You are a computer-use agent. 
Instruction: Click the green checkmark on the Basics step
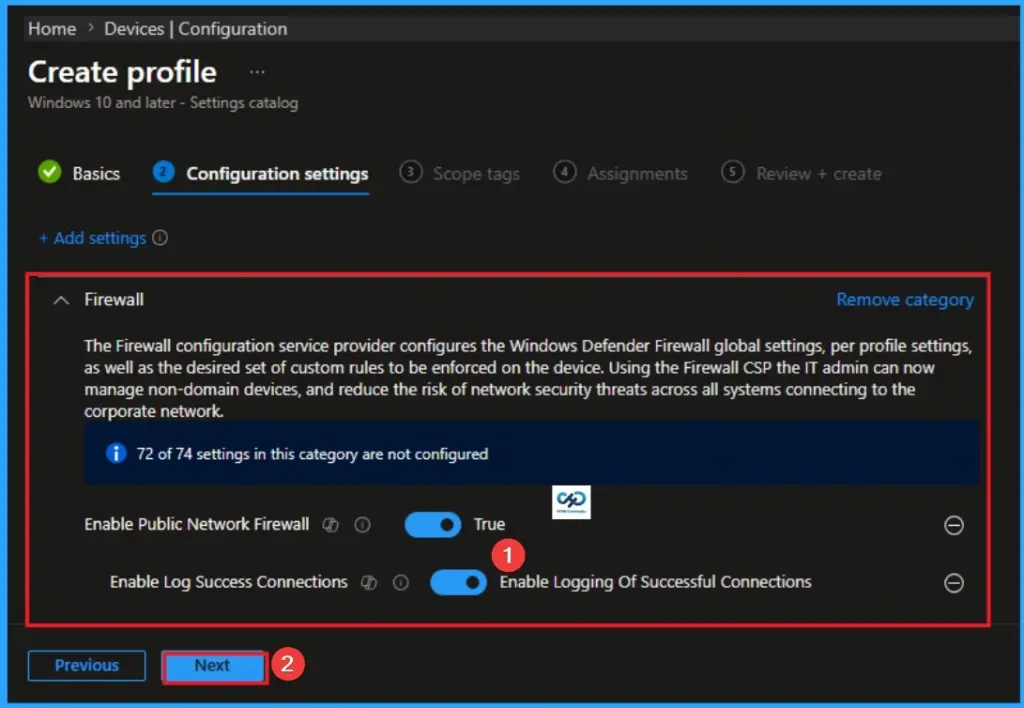coord(51,172)
